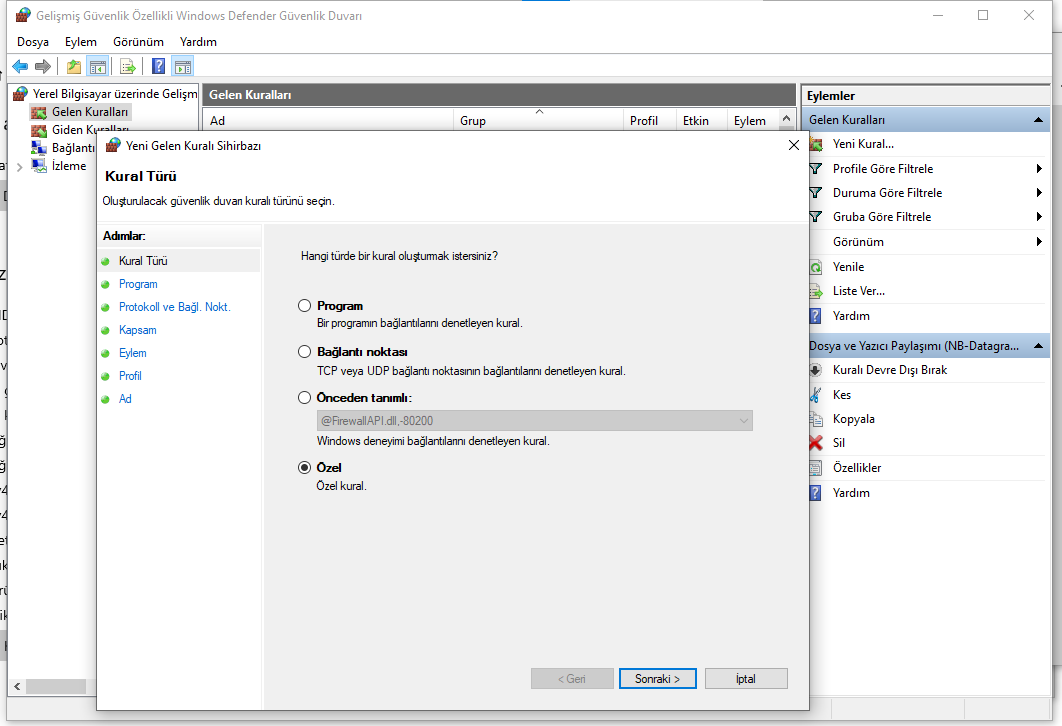Image resolution: width=1062 pixels, height=726 pixels.
Task: Click Kuralı Devre Dışı Bırak action
Action: pos(889,370)
